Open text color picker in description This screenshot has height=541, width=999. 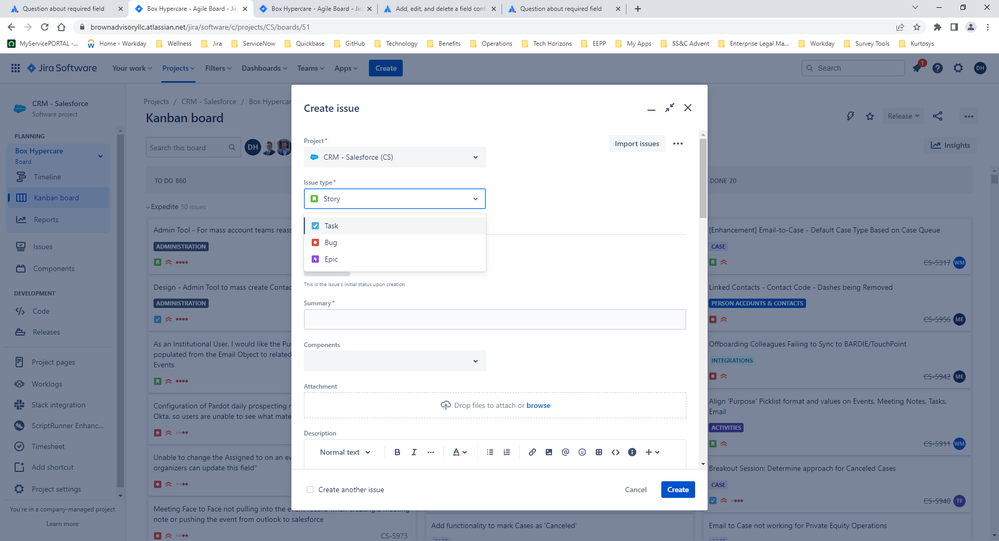coord(459,452)
